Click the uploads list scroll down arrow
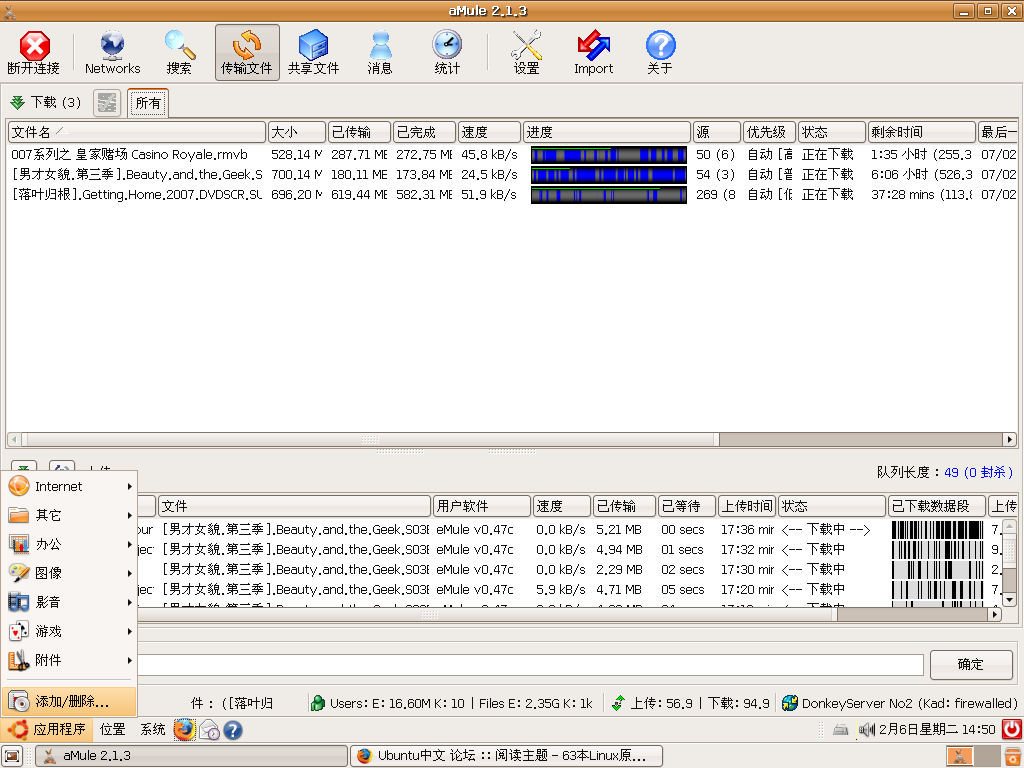Viewport: 1024px width, 768px height. click(1009, 600)
